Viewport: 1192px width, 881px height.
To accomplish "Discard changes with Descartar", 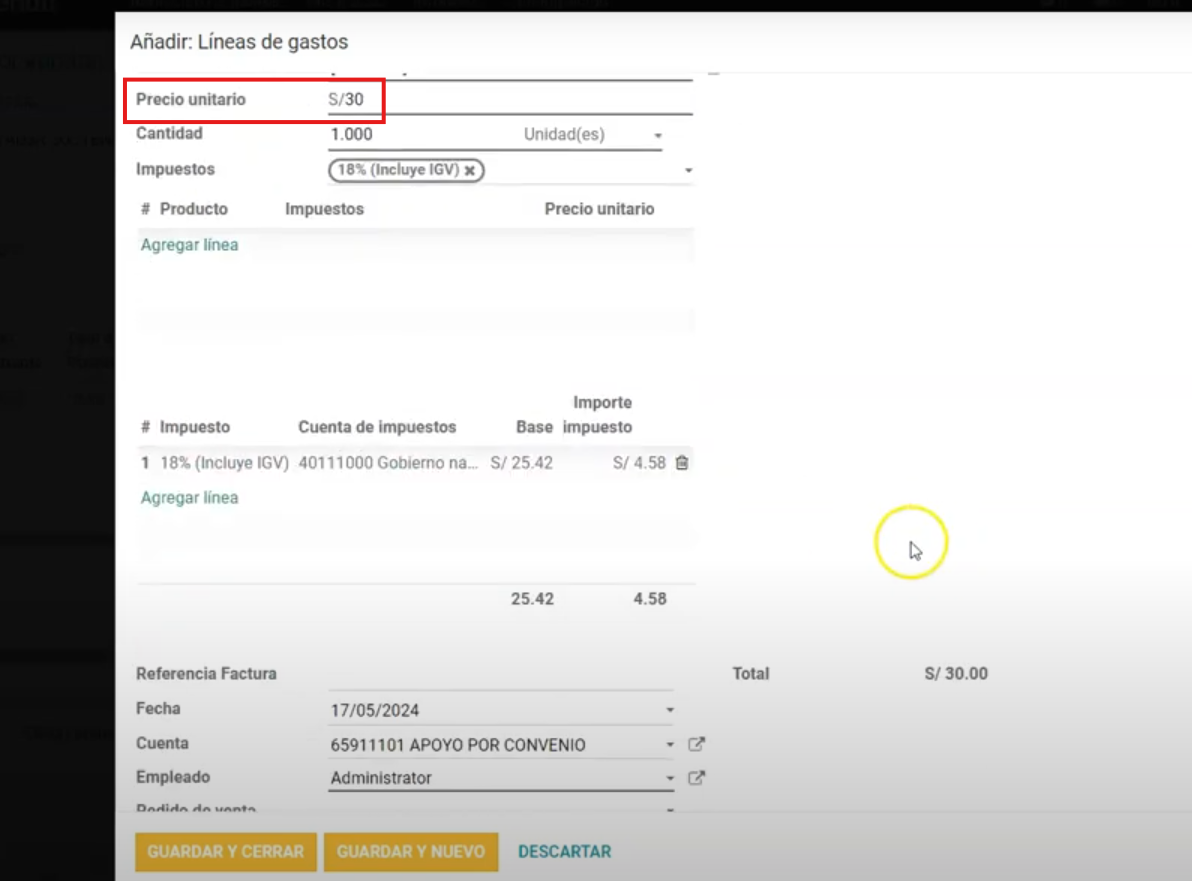I will [x=564, y=852].
